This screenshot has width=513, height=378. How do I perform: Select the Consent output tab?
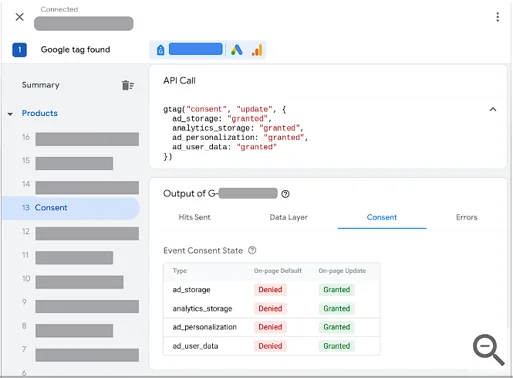click(382, 217)
